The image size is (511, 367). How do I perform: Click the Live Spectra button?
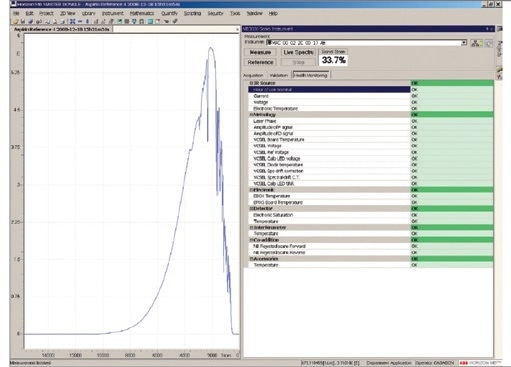click(x=298, y=52)
